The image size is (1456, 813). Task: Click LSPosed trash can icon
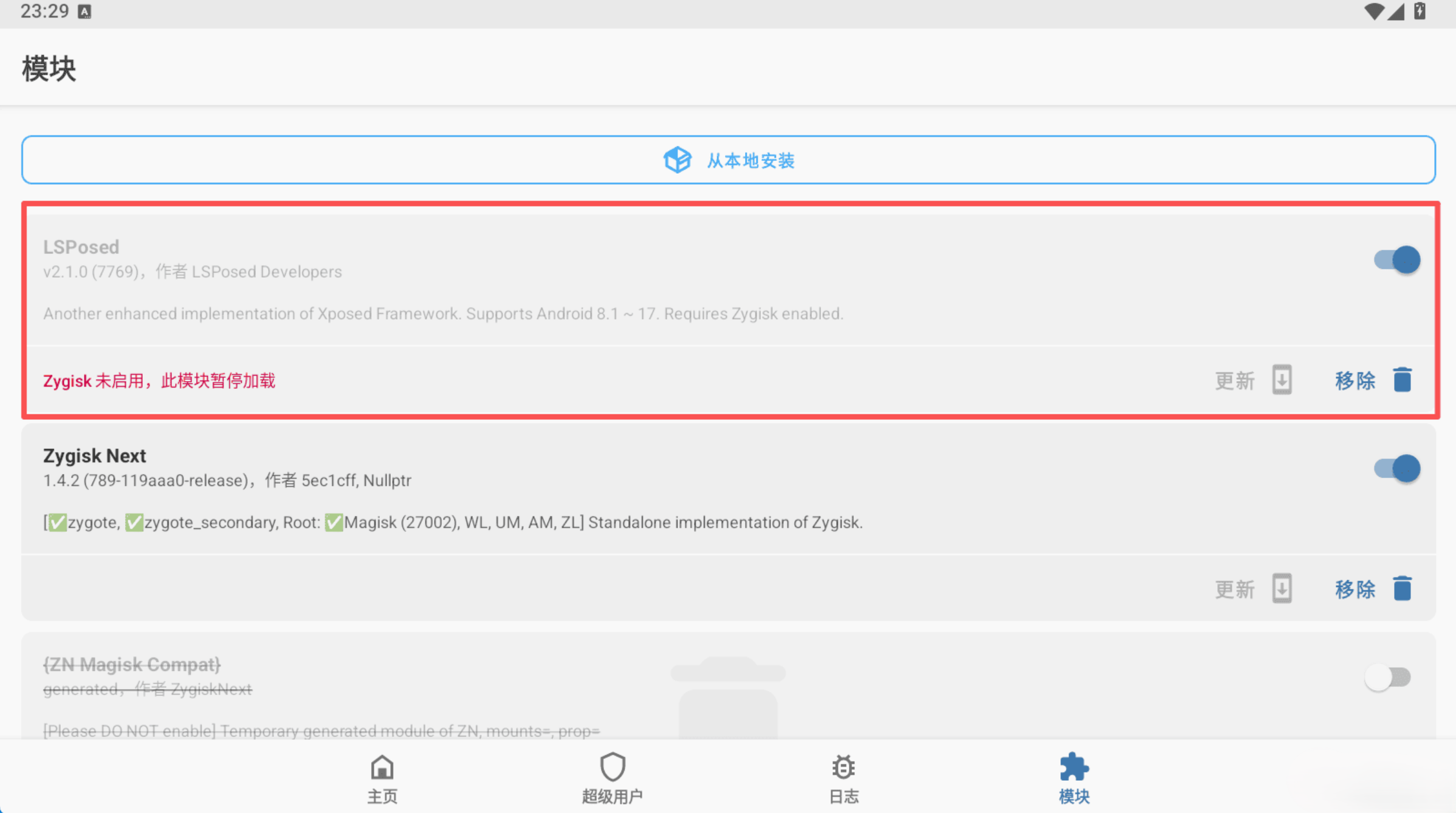pos(1403,380)
